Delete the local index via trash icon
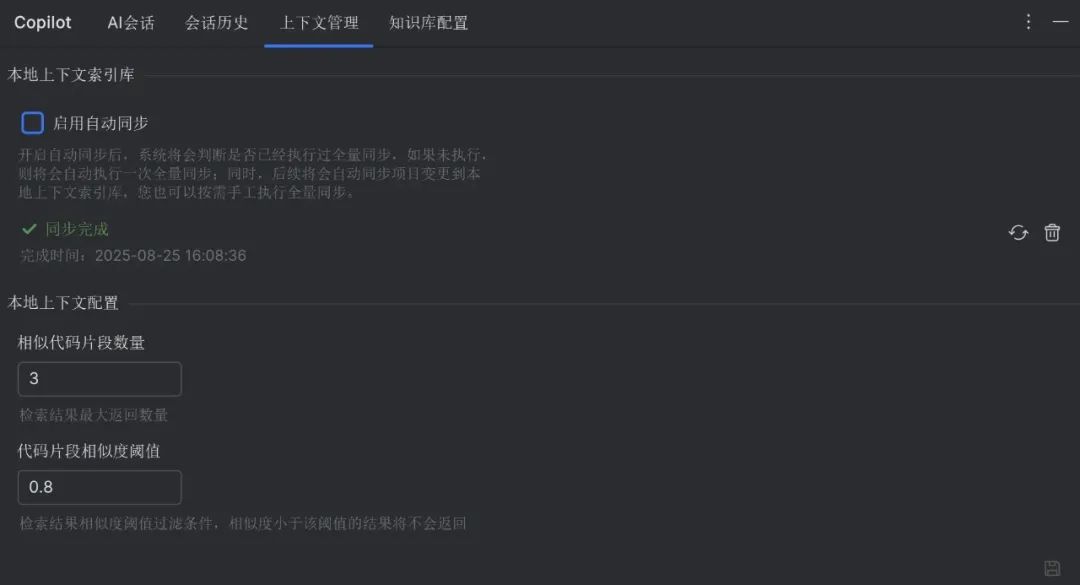Screen dimensions: 1080x585 click(1052, 233)
